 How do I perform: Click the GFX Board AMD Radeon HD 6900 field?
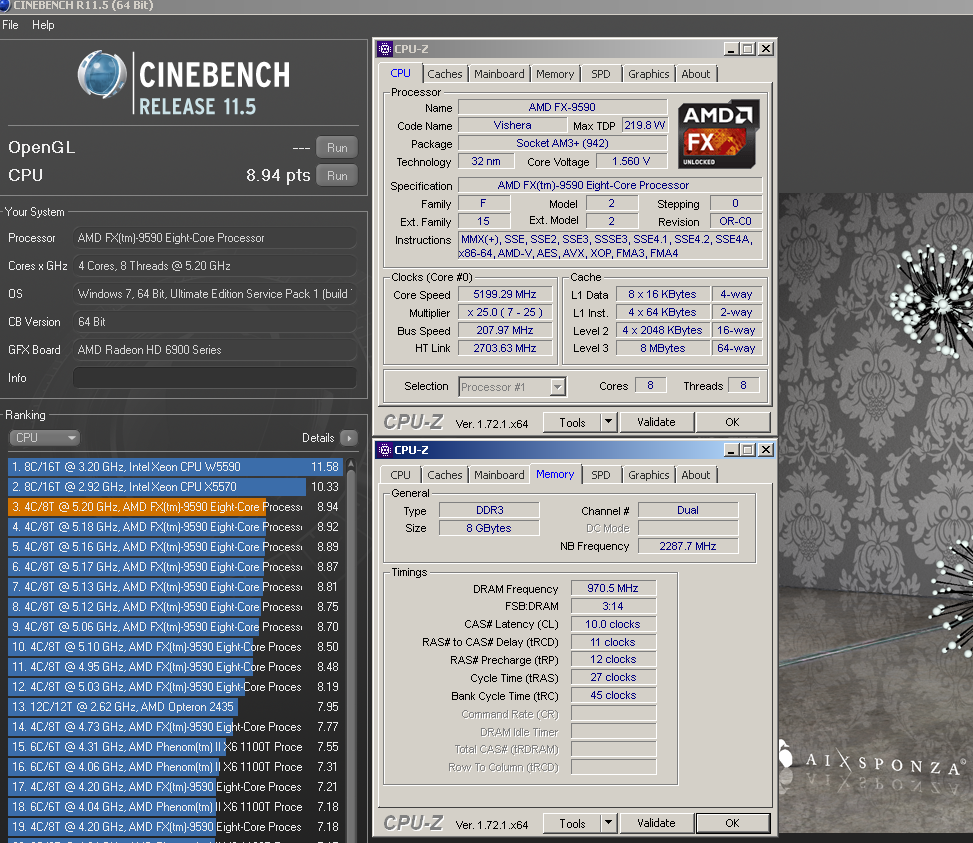[215, 350]
